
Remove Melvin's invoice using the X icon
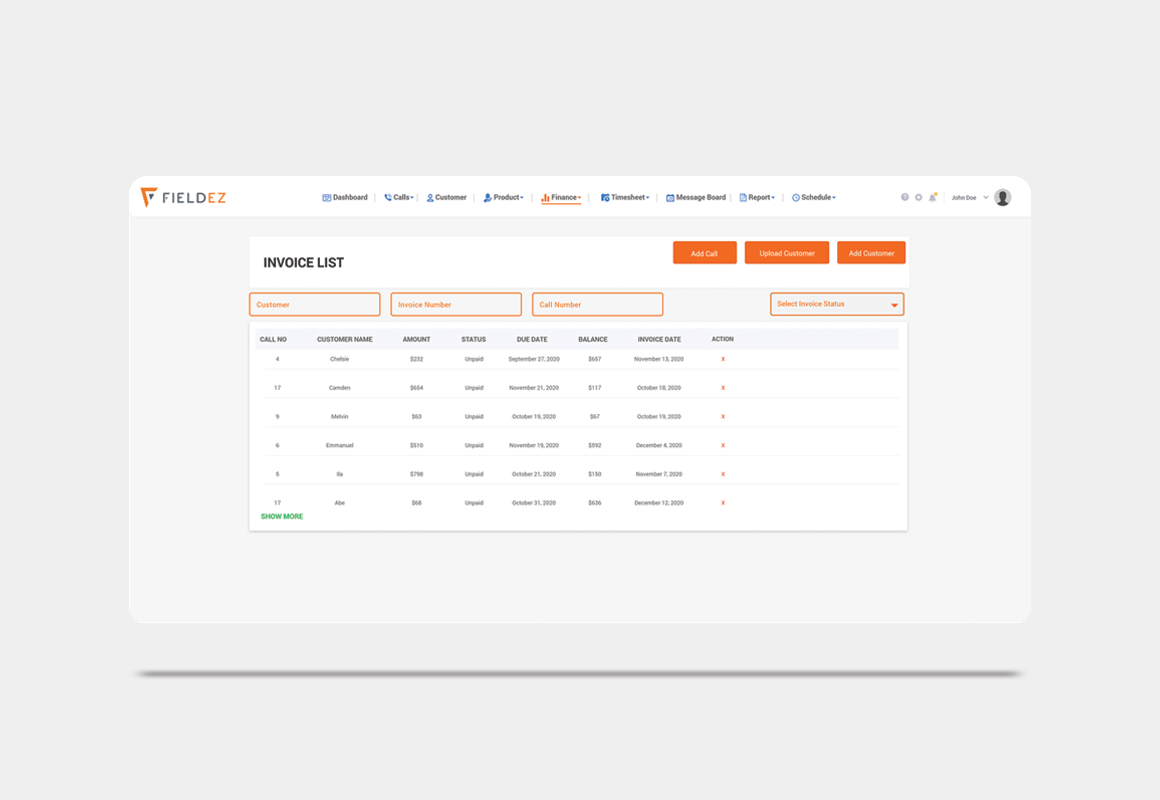tap(723, 417)
